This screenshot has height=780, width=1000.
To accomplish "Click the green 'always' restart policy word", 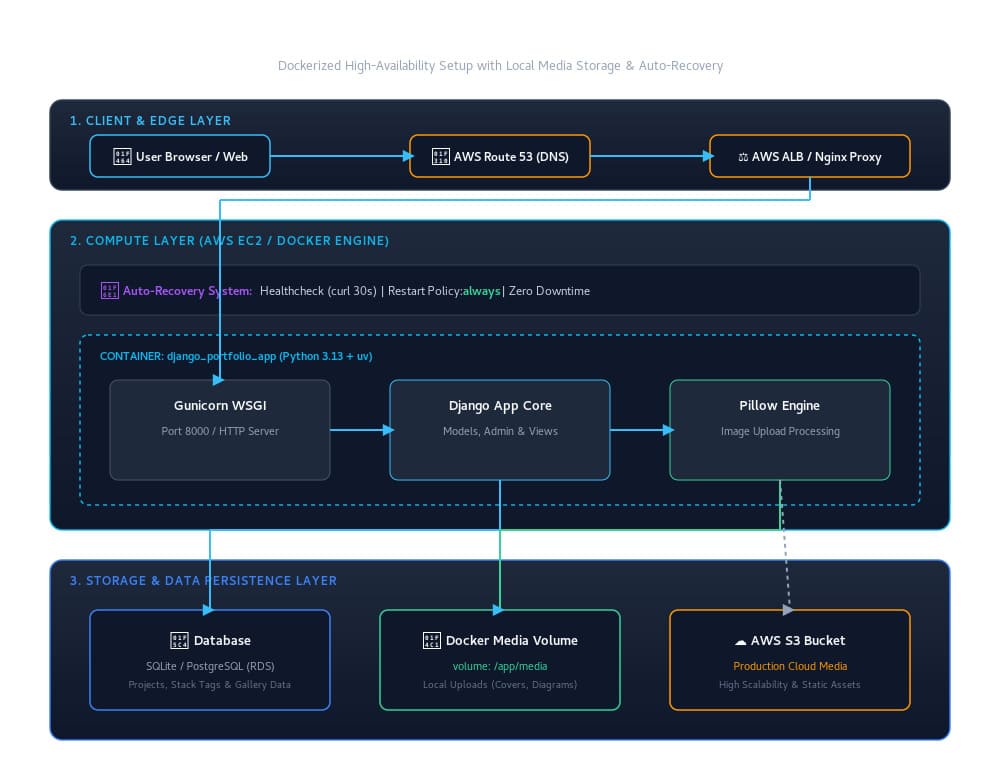I will (x=482, y=291).
